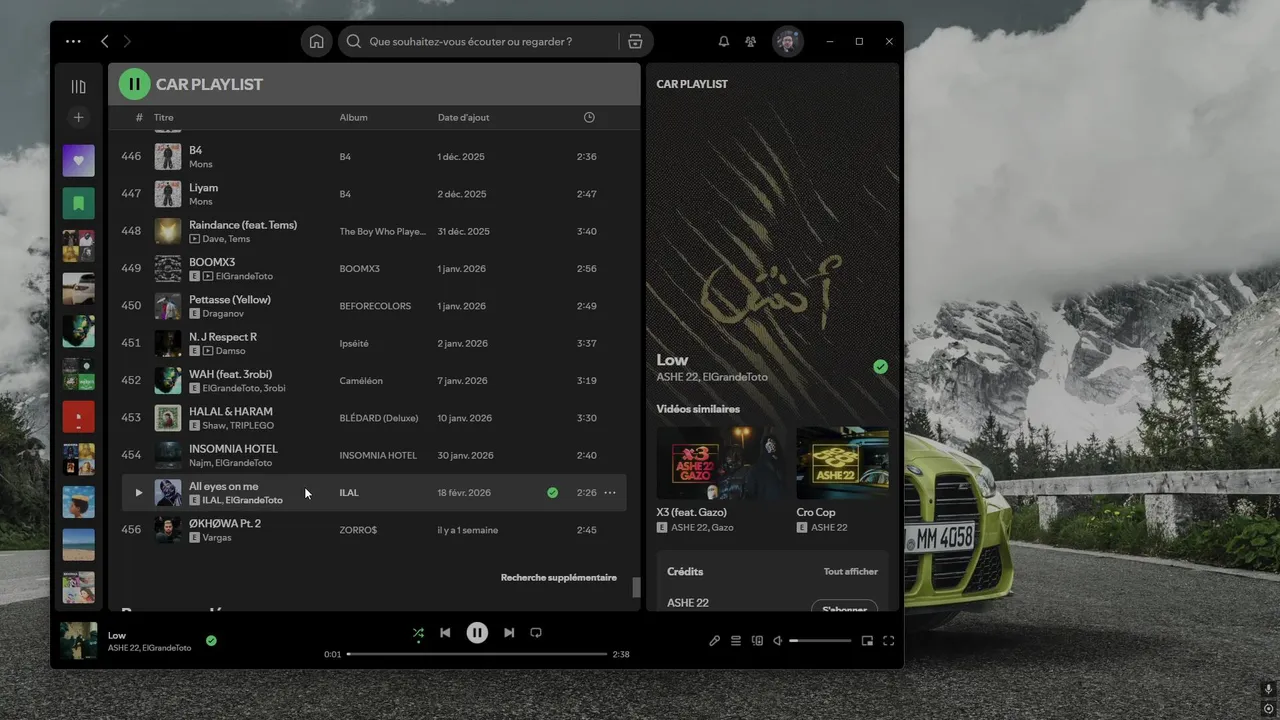
Task: Open the green bookmark episodes playlist
Action: pos(79,203)
